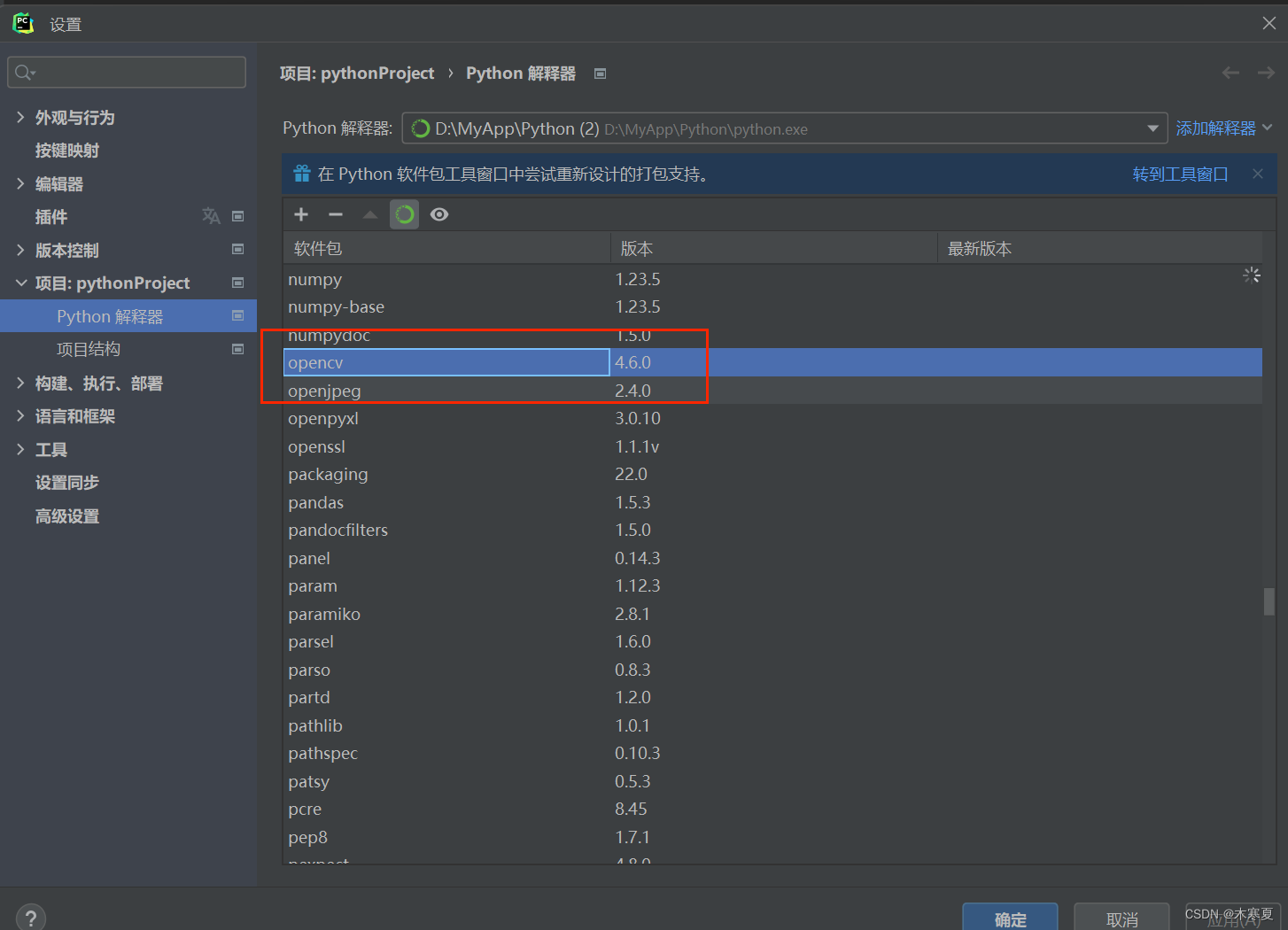Select the openpyxl package row
This screenshot has height=930, width=1288.
pos(772,418)
